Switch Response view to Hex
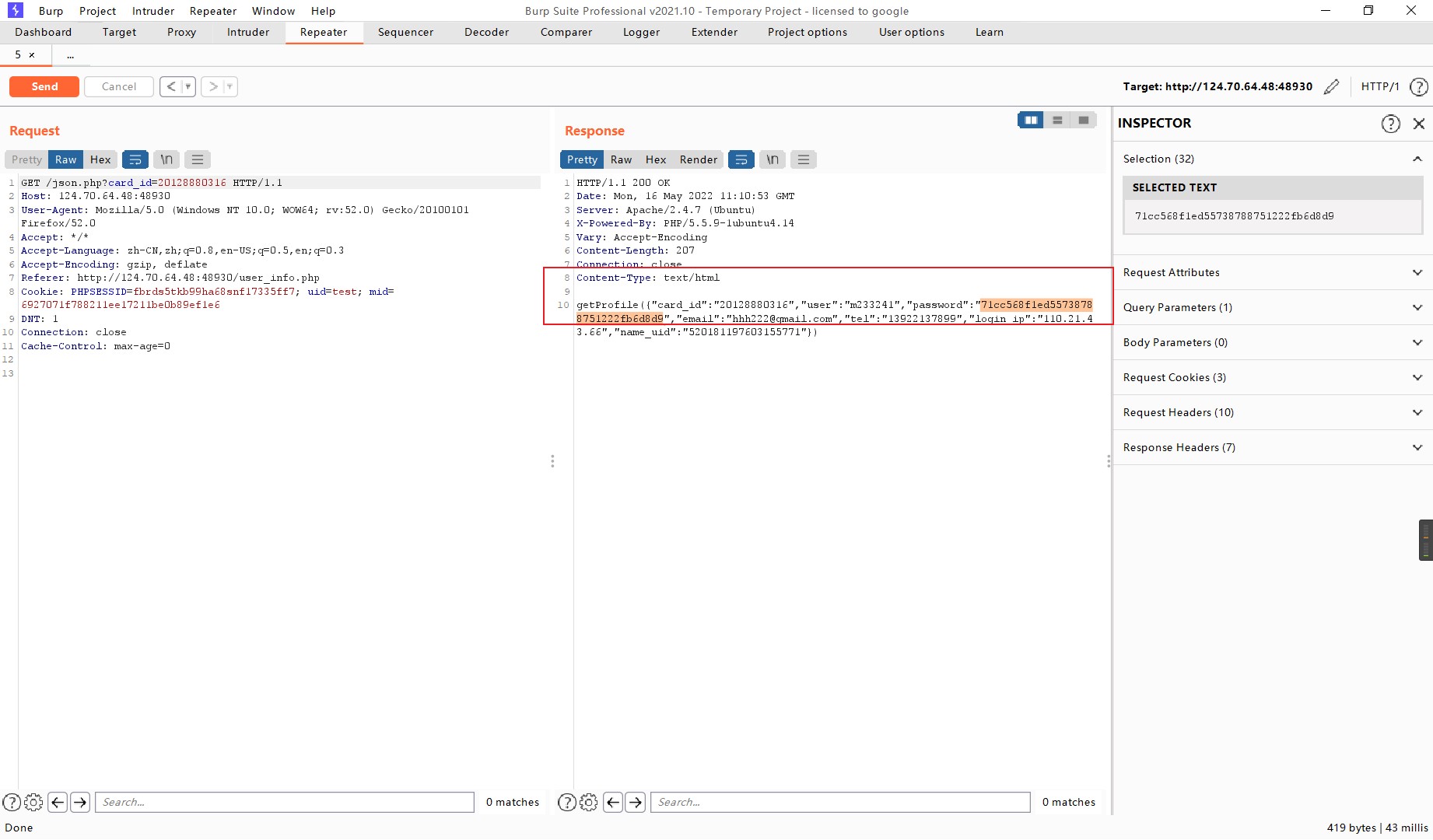The width and height of the screenshot is (1433, 840). point(656,159)
